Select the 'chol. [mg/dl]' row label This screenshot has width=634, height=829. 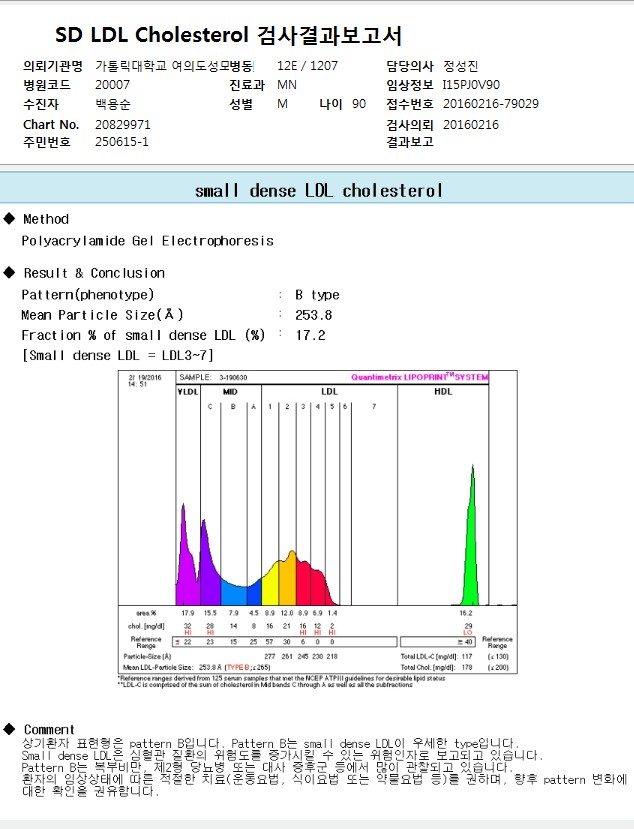pos(146,626)
